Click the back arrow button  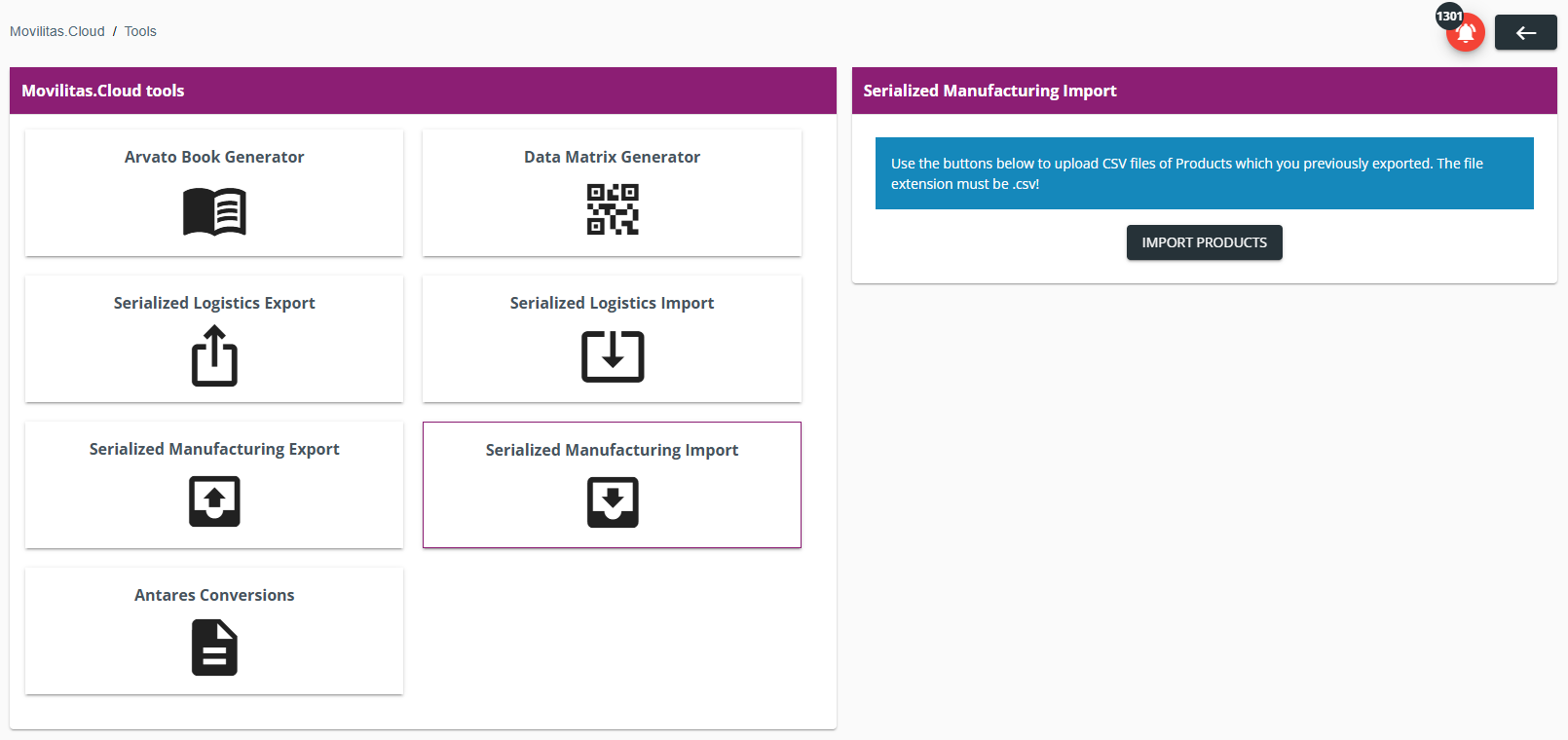pyautogui.click(x=1526, y=33)
